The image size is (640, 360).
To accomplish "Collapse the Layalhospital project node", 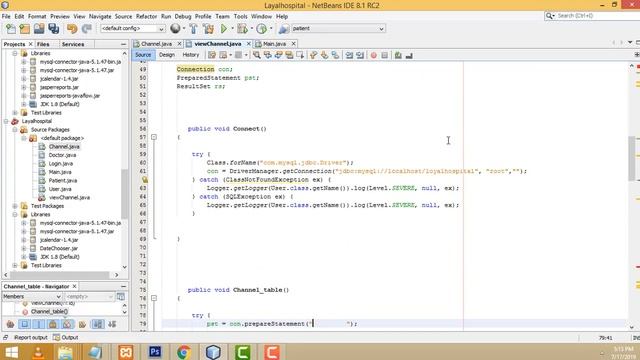I will click(6, 121).
